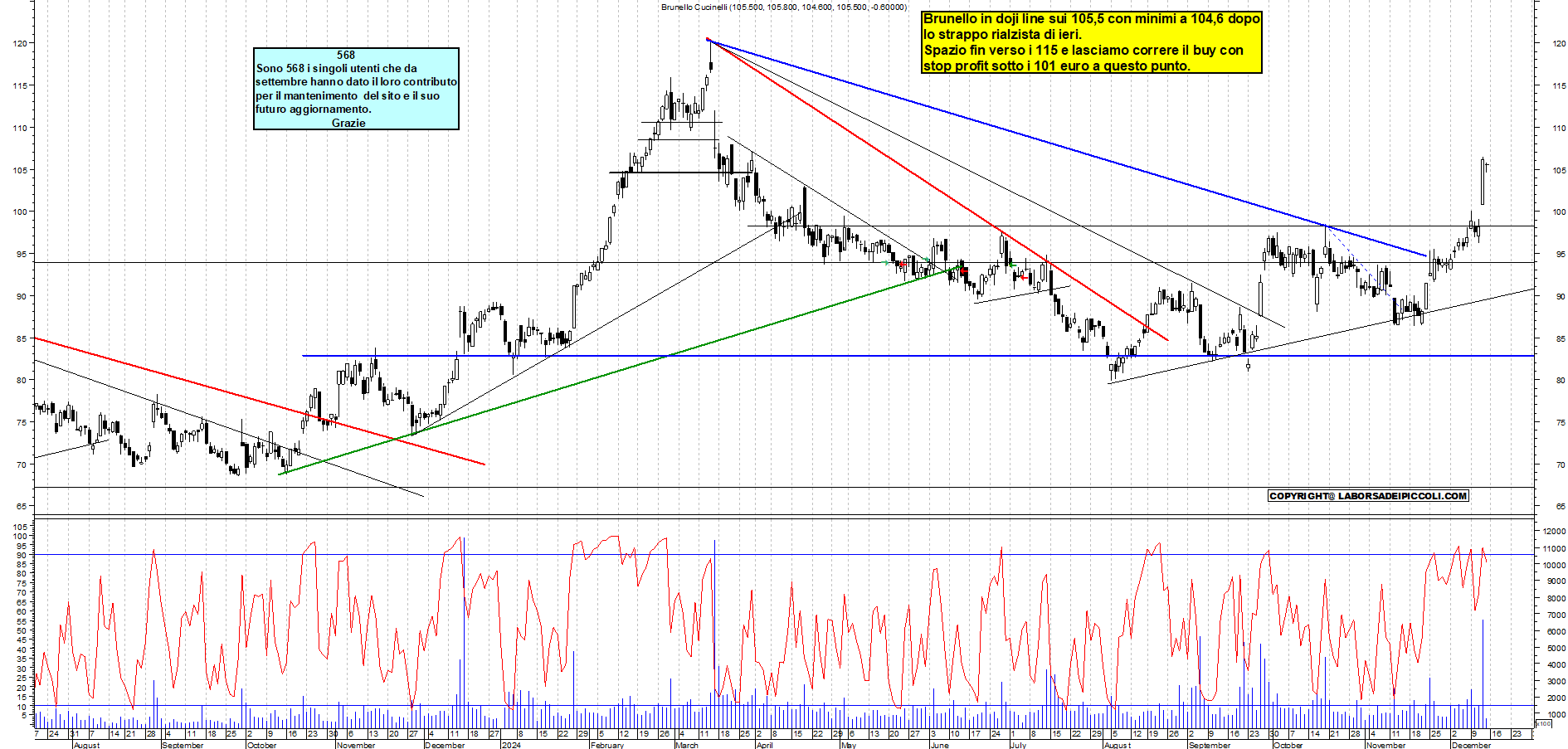Click '1000' on the volume axis

pyautogui.click(x=1556, y=714)
